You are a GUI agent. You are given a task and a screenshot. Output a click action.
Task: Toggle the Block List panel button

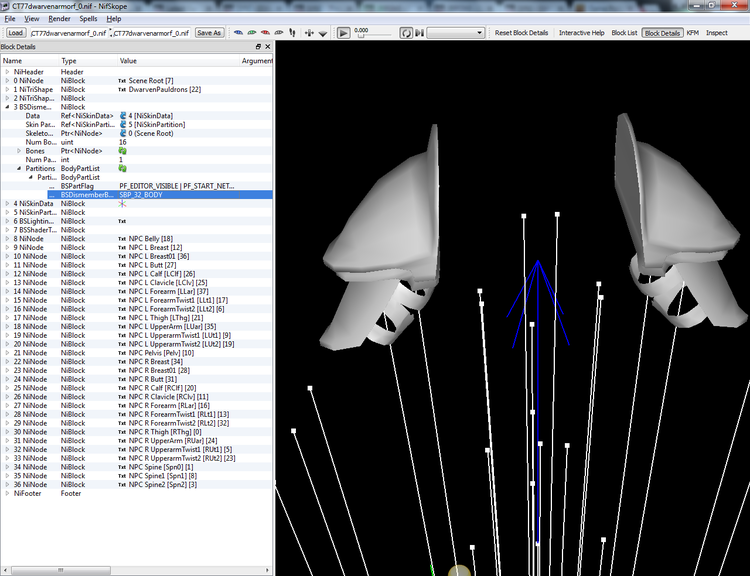(x=624, y=33)
